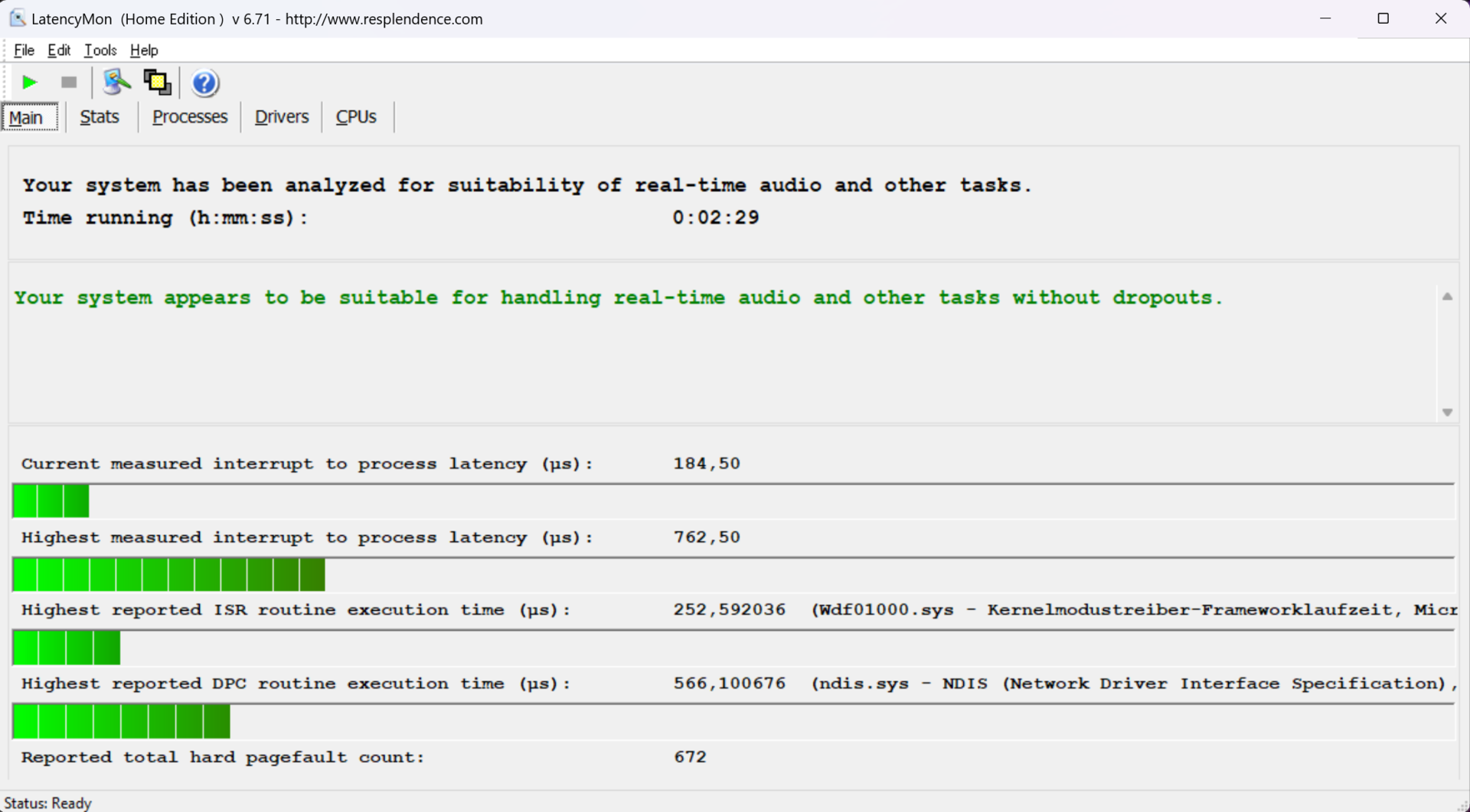Minimize the LatencyMon window
The height and width of the screenshot is (812, 1470).
[1326, 18]
